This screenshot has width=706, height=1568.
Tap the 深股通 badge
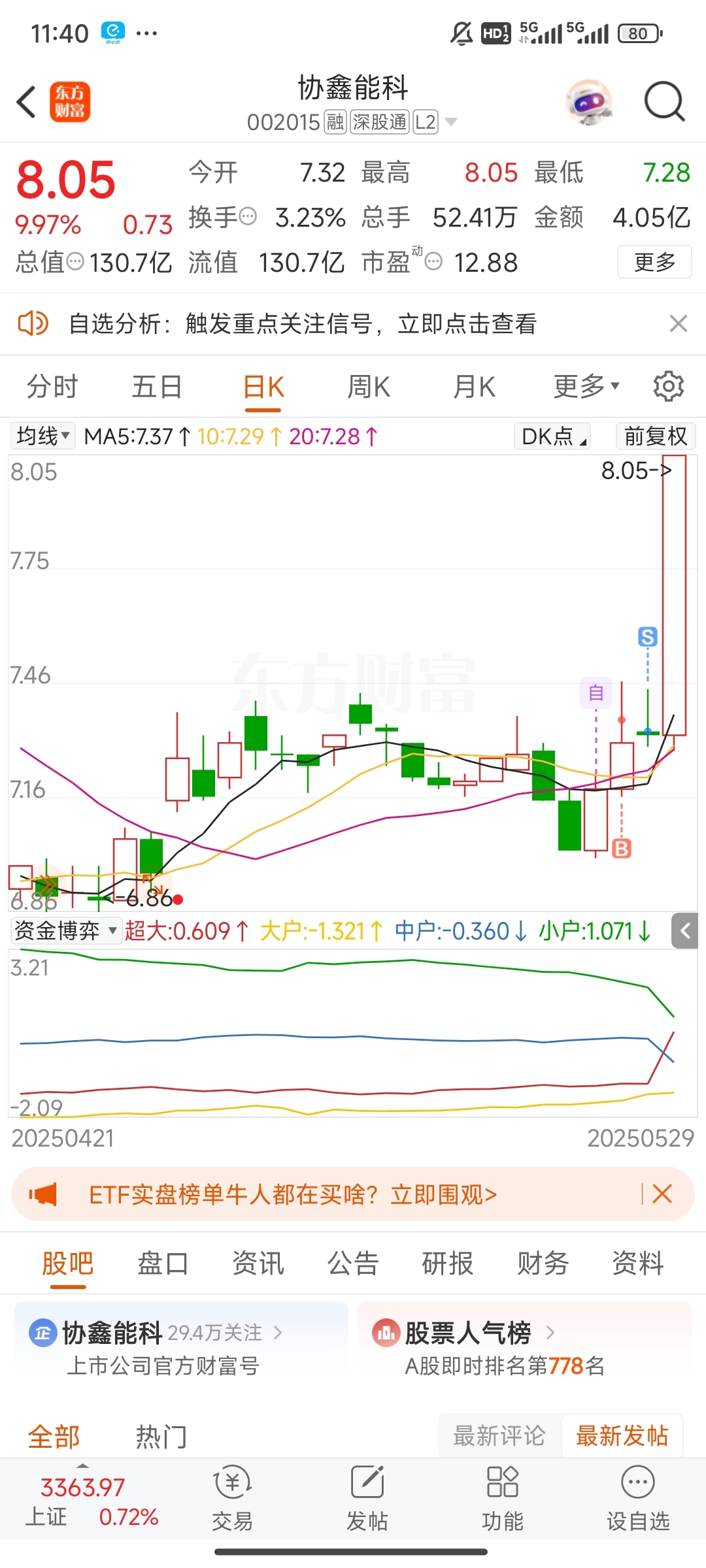380,122
